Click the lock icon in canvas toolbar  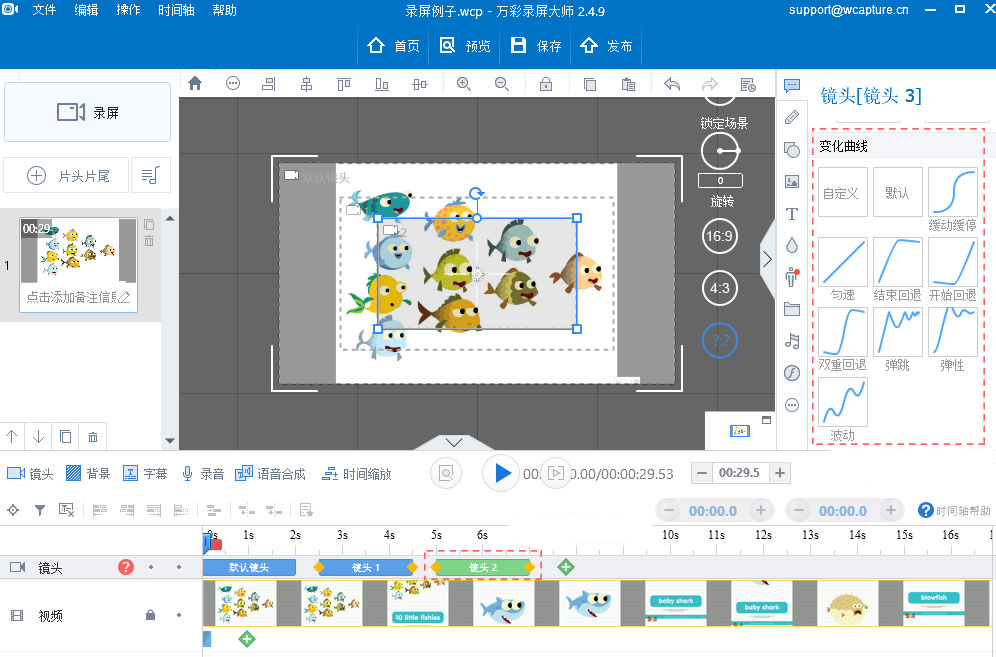[x=546, y=84]
